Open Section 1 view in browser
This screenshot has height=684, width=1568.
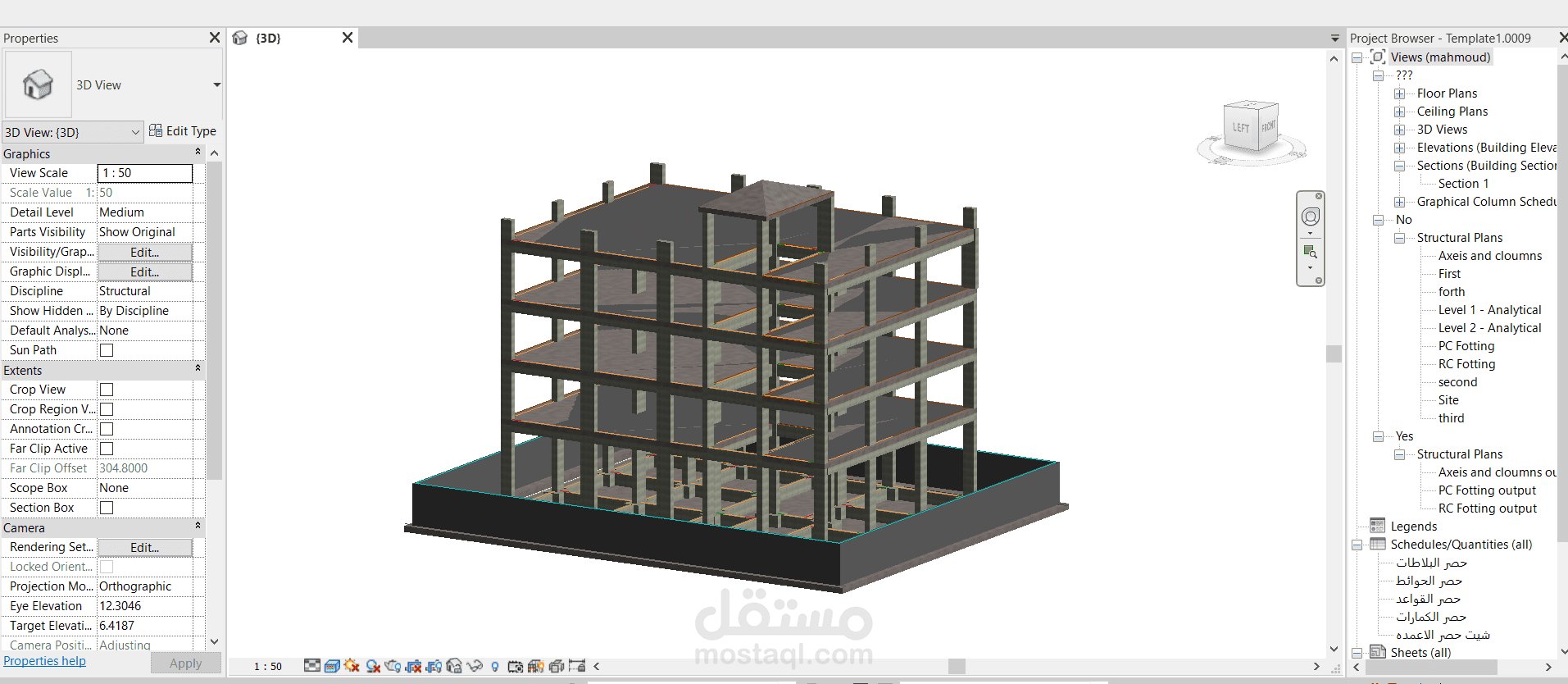click(1463, 184)
